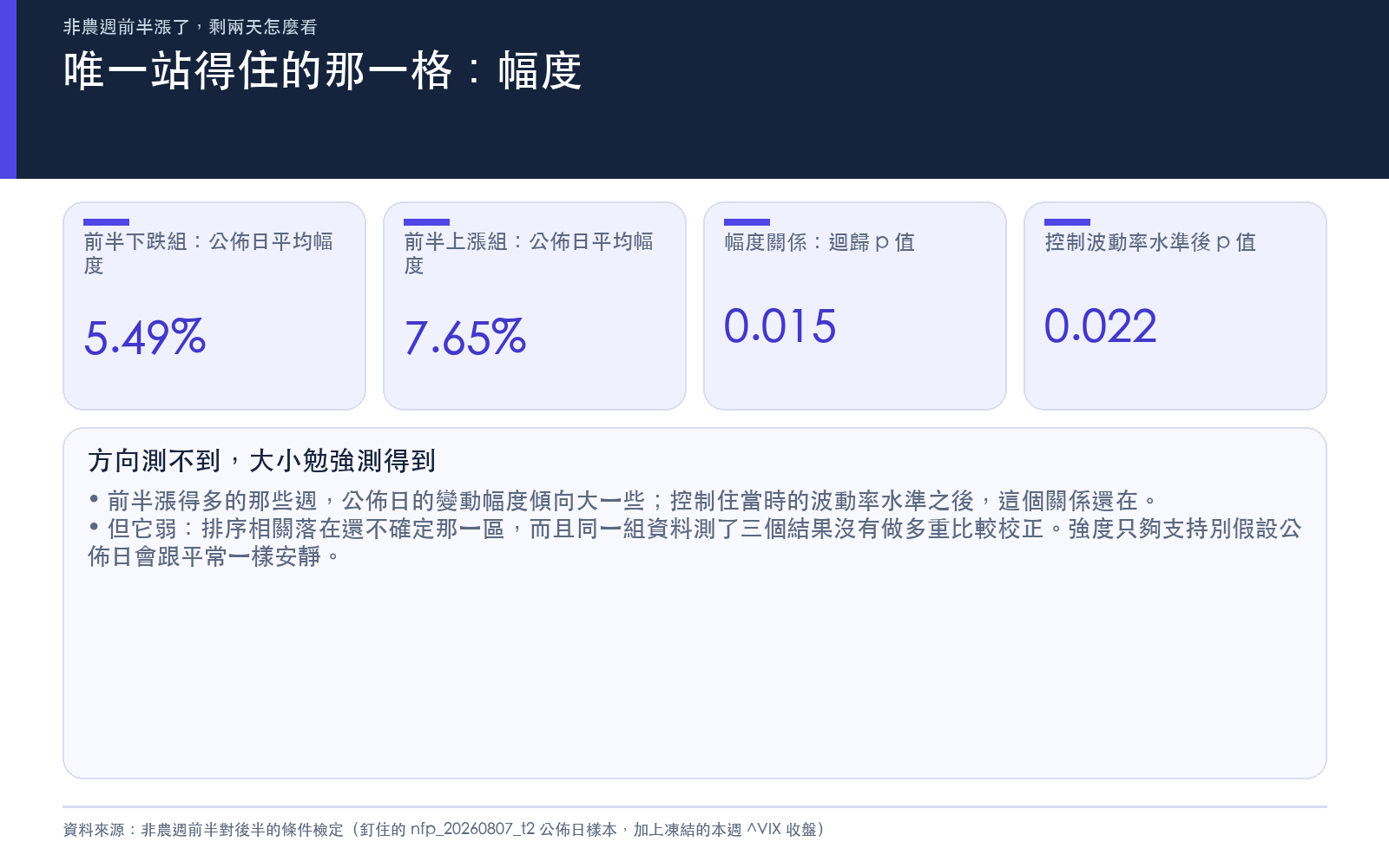Click the card label 前半上漲組：公佈日平均幅度

[529, 253]
